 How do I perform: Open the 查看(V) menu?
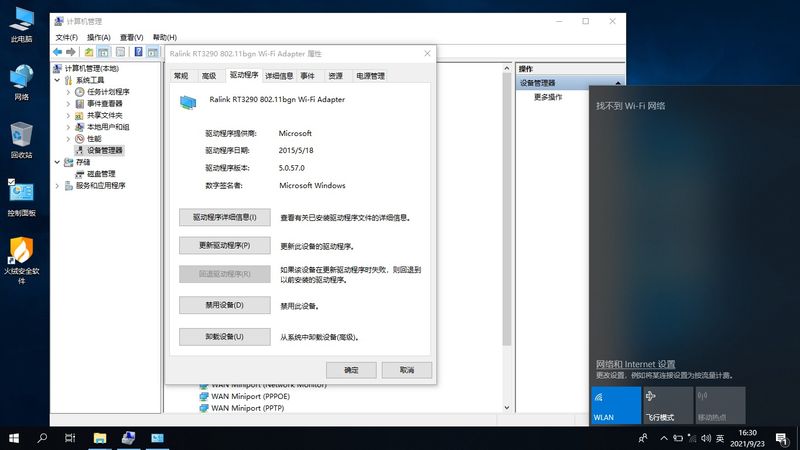[x=131, y=37]
